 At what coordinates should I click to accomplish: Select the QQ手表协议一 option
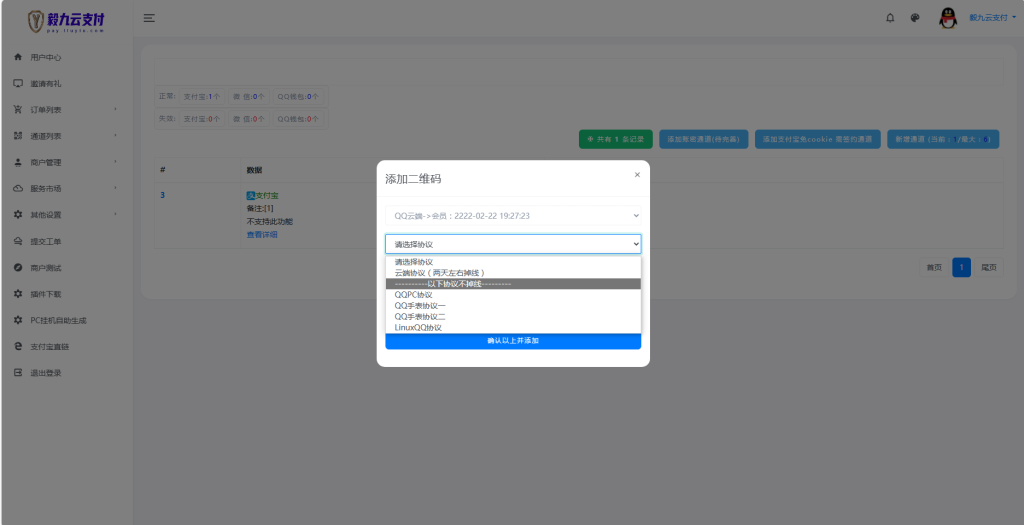[x=513, y=306]
